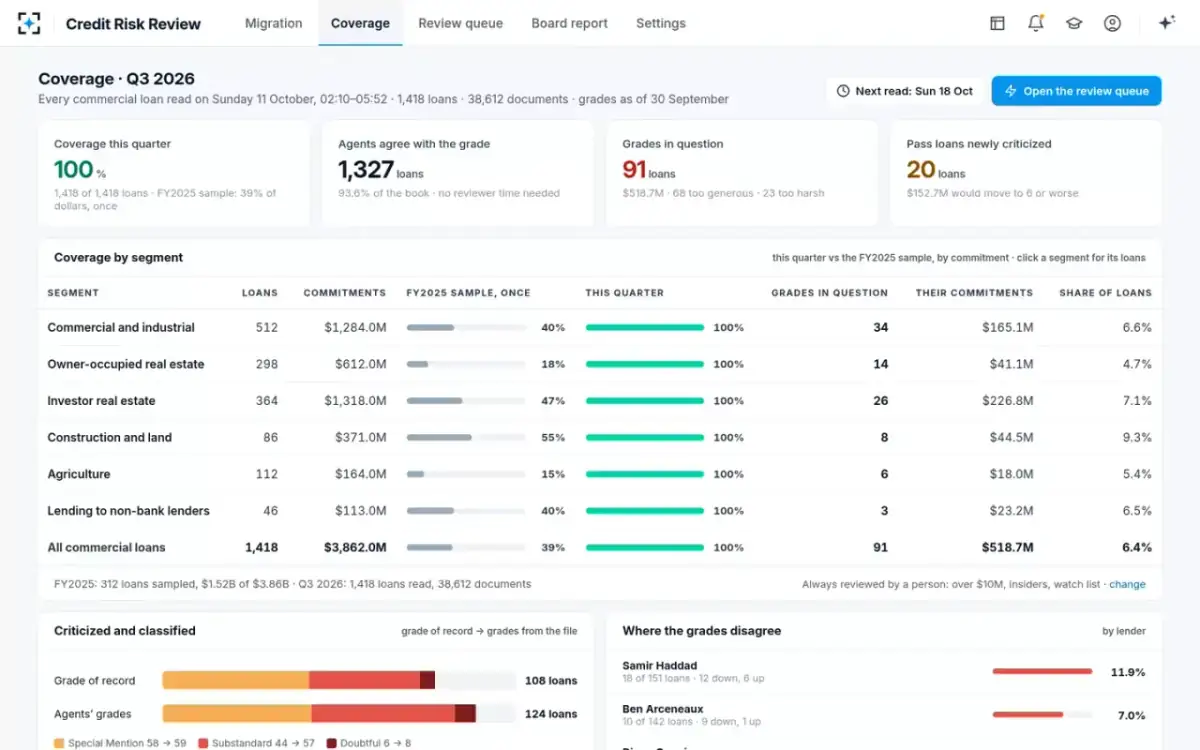Click the clock icon beside Next read
The width and height of the screenshot is (1200, 750).
tap(843, 91)
